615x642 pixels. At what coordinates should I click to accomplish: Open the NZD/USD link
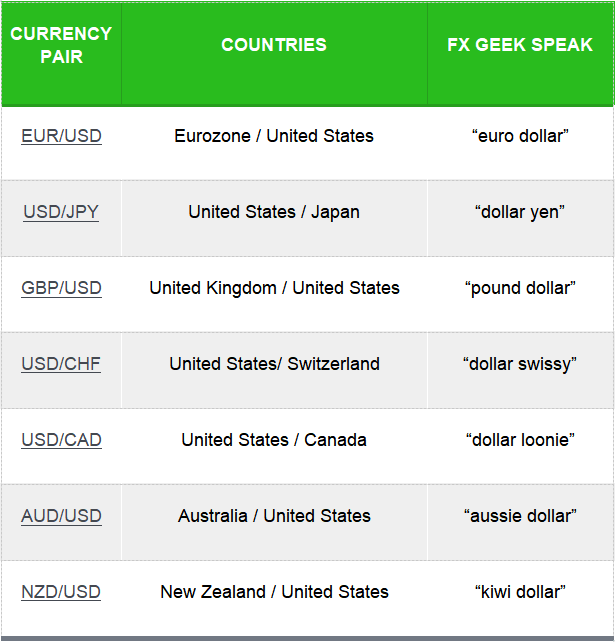click(x=61, y=592)
